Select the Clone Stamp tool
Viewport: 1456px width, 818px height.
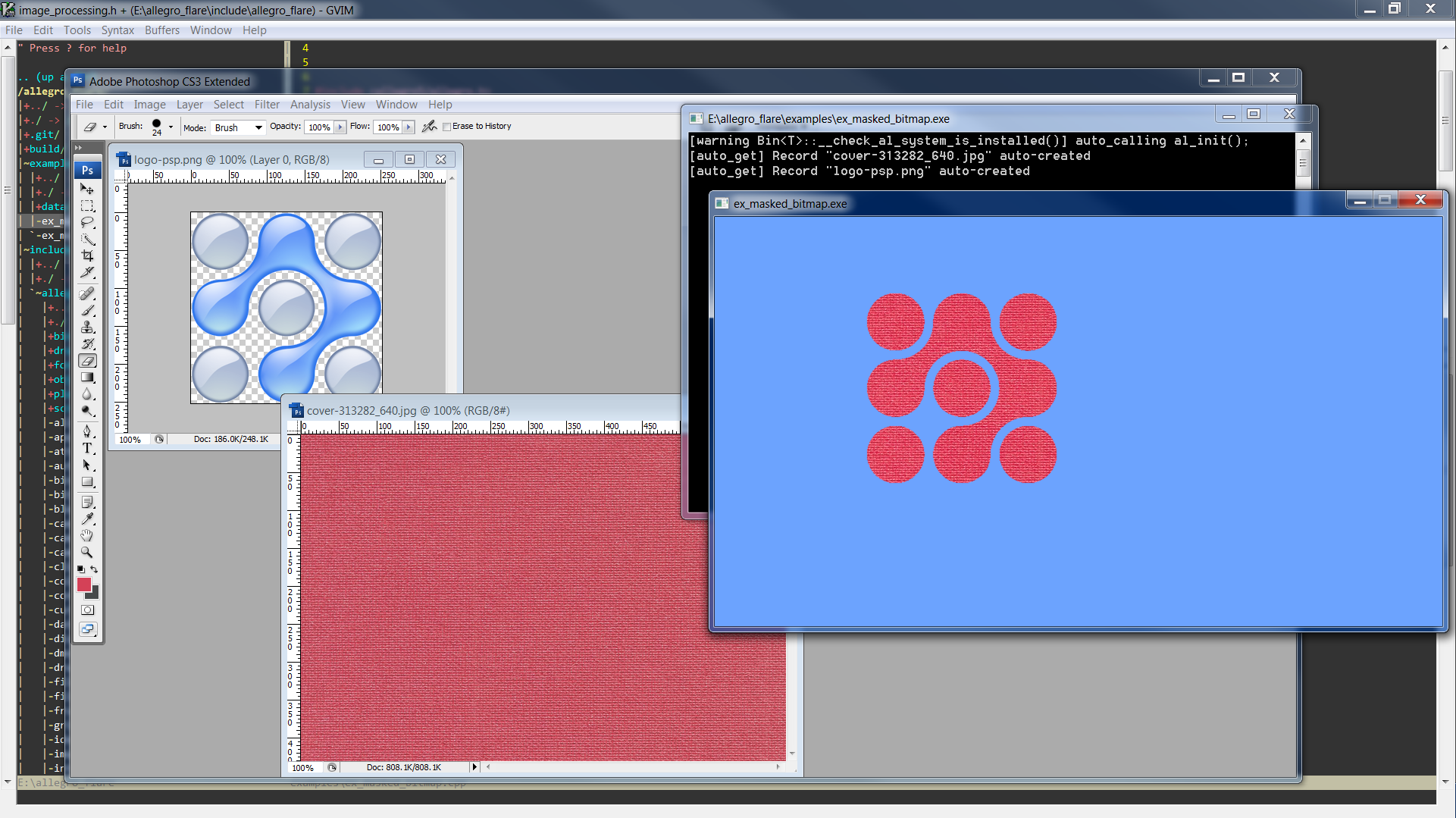tap(87, 327)
